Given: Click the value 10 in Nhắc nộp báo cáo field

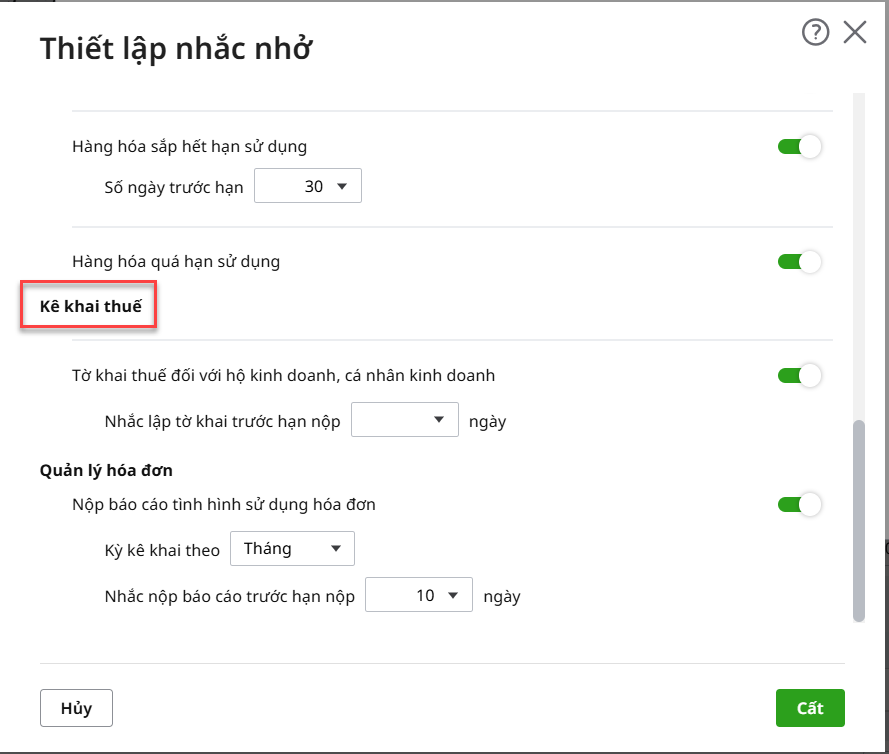Looking at the screenshot, I should click(425, 596).
